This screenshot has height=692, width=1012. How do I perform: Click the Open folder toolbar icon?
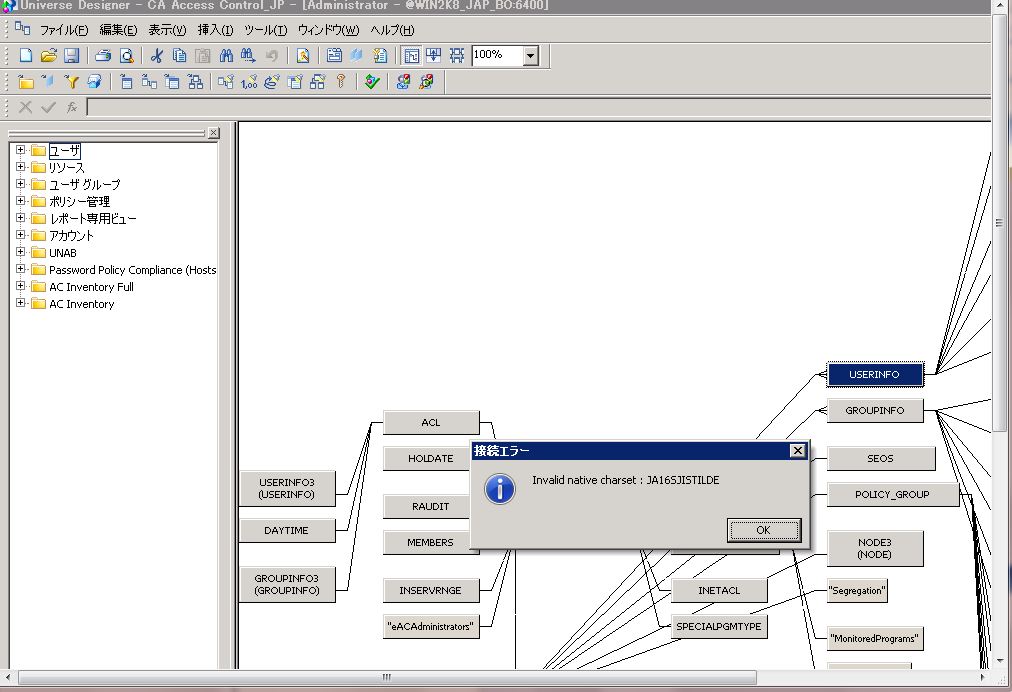48,56
